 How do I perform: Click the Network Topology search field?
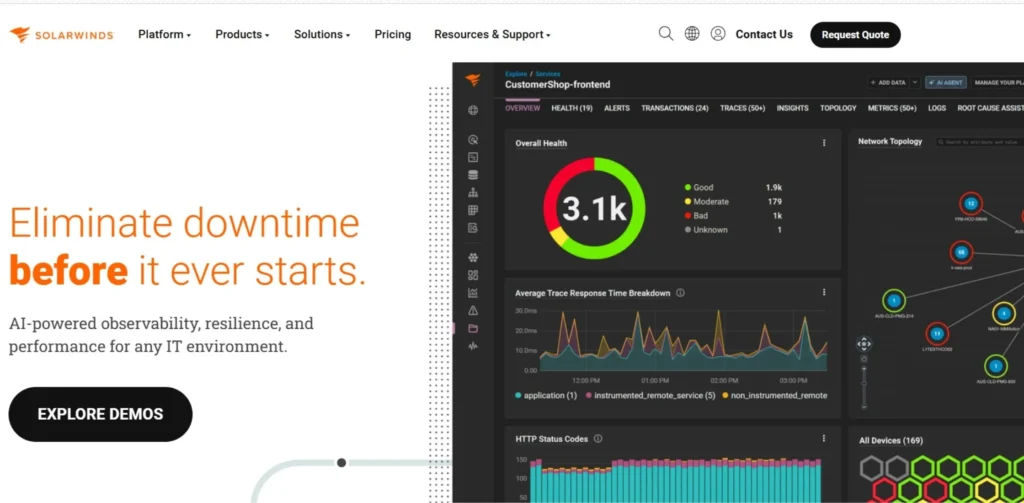coord(980,142)
